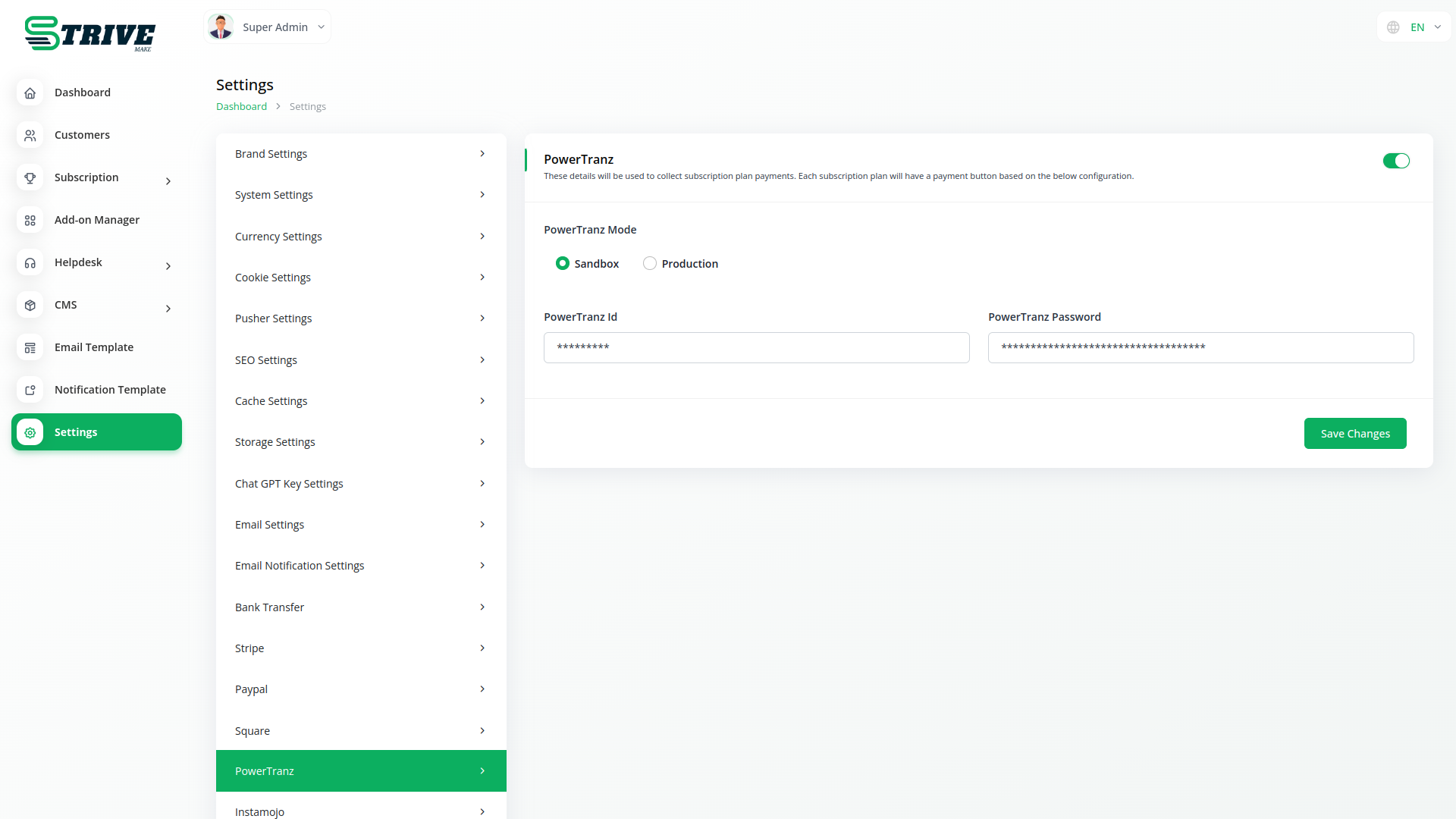
Task: Open the Super Admin user dropdown
Action: pos(267,27)
